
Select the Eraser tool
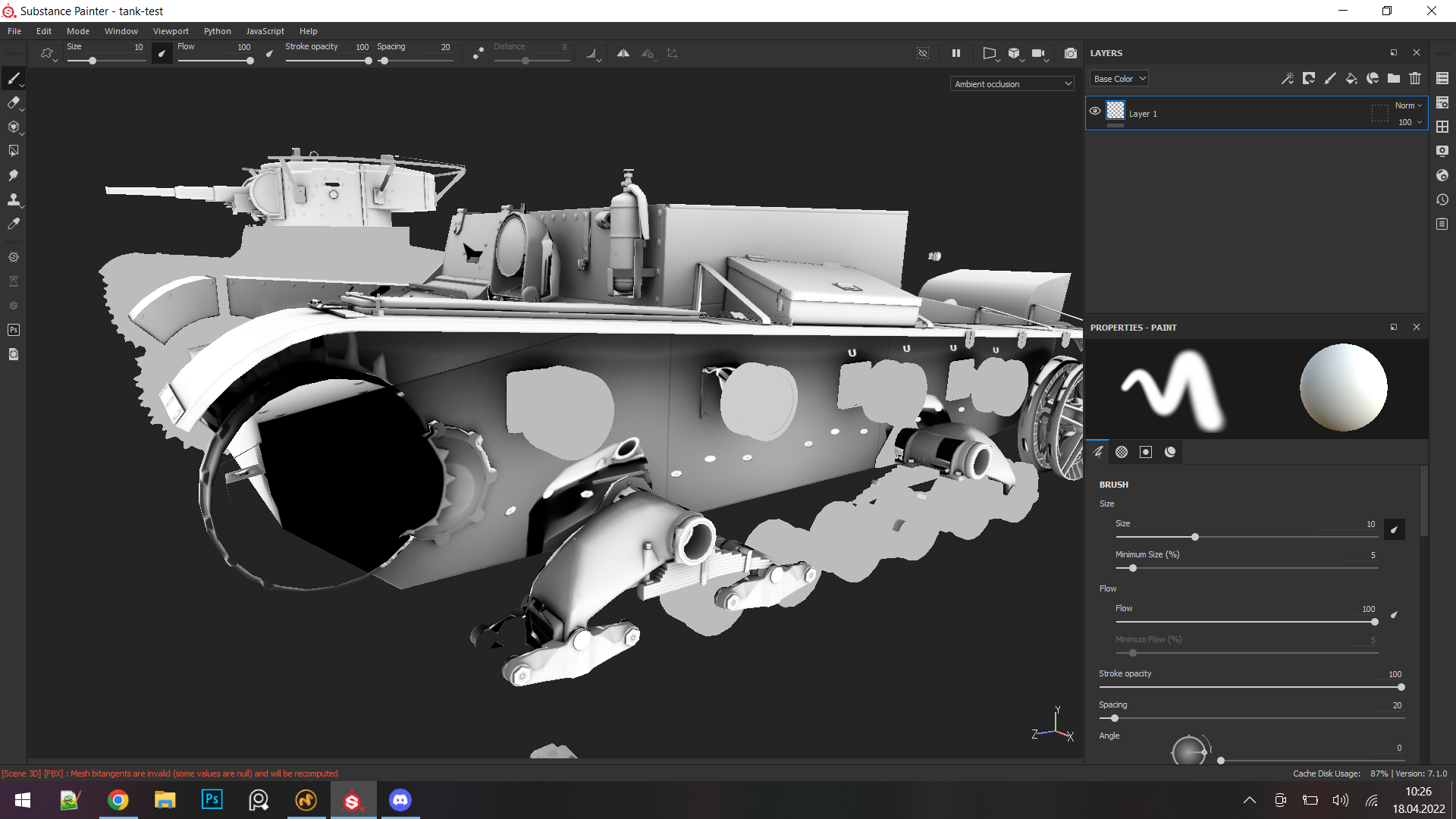(x=14, y=102)
